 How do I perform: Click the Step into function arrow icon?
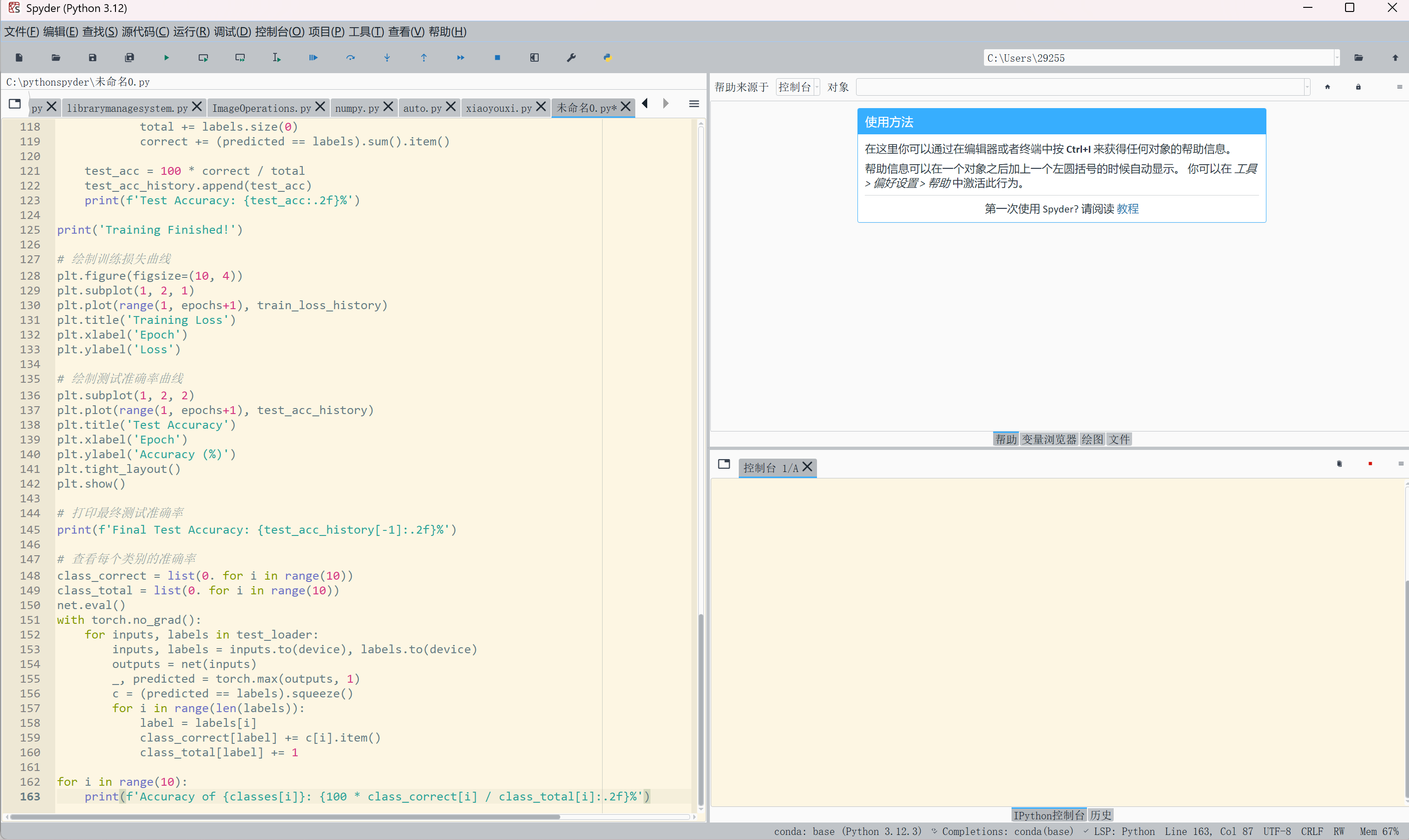click(387, 58)
